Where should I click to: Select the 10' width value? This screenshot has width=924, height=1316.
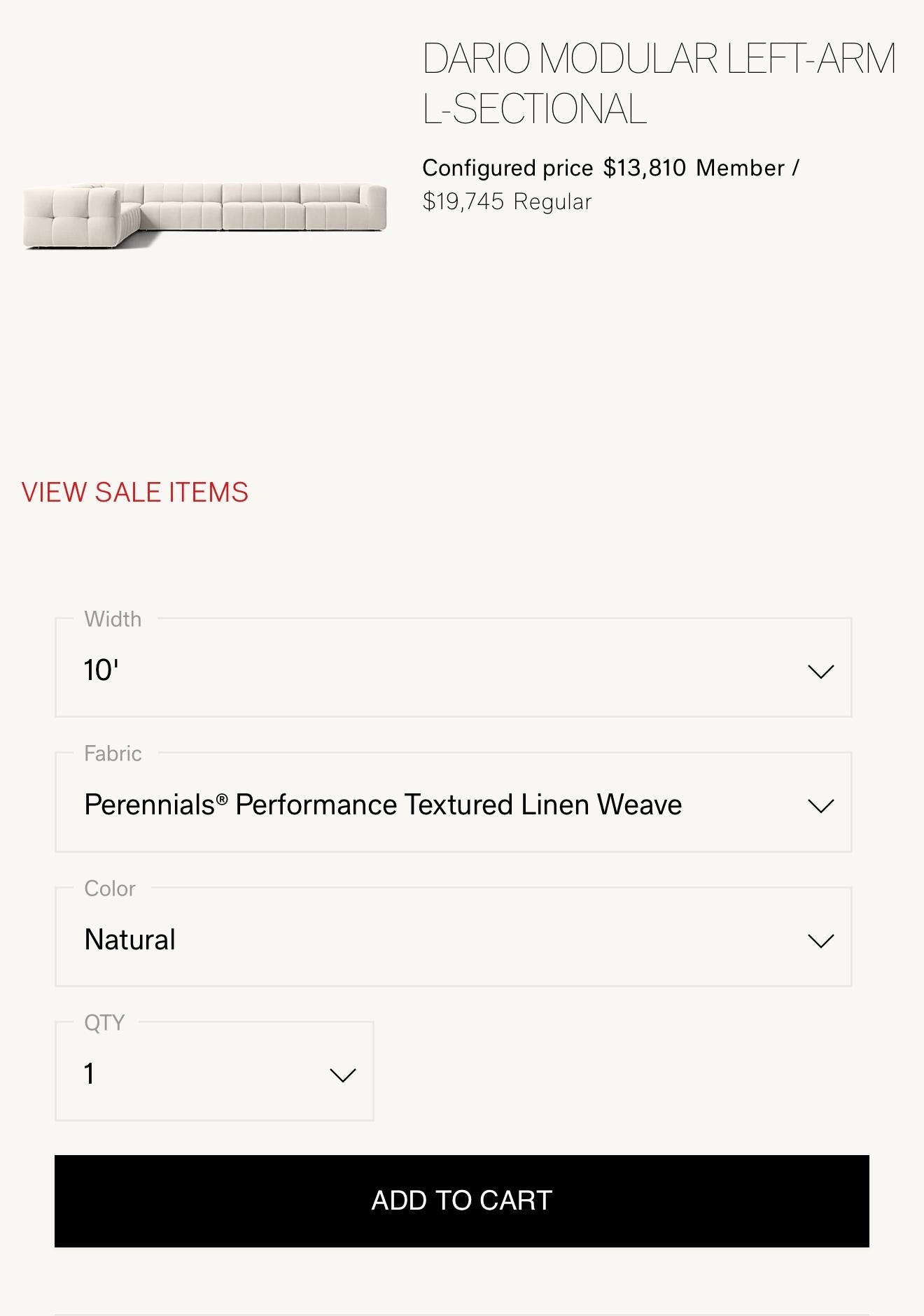click(101, 670)
